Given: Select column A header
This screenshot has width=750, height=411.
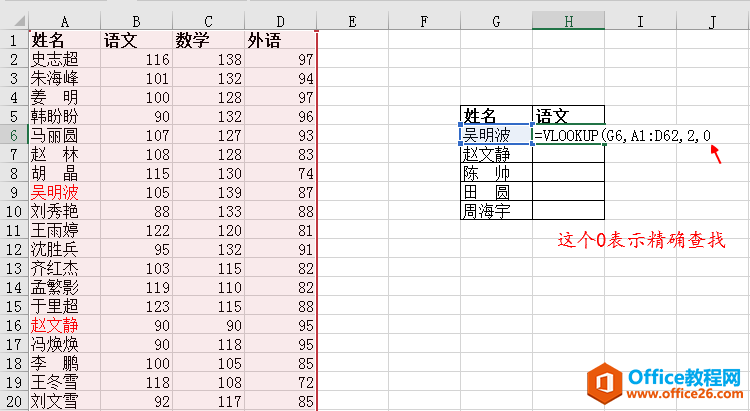Looking at the screenshot, I should click(x=65, y=21).
